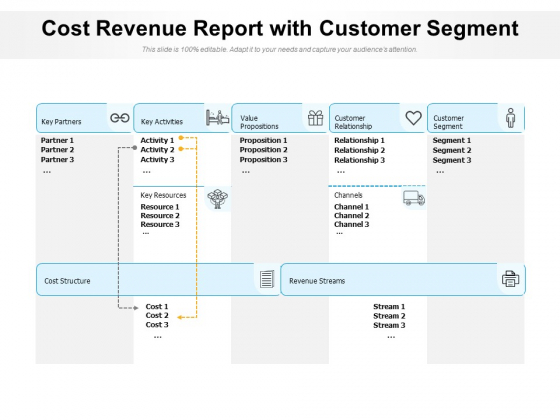Click the text Relationship 3

coord(359,160)
